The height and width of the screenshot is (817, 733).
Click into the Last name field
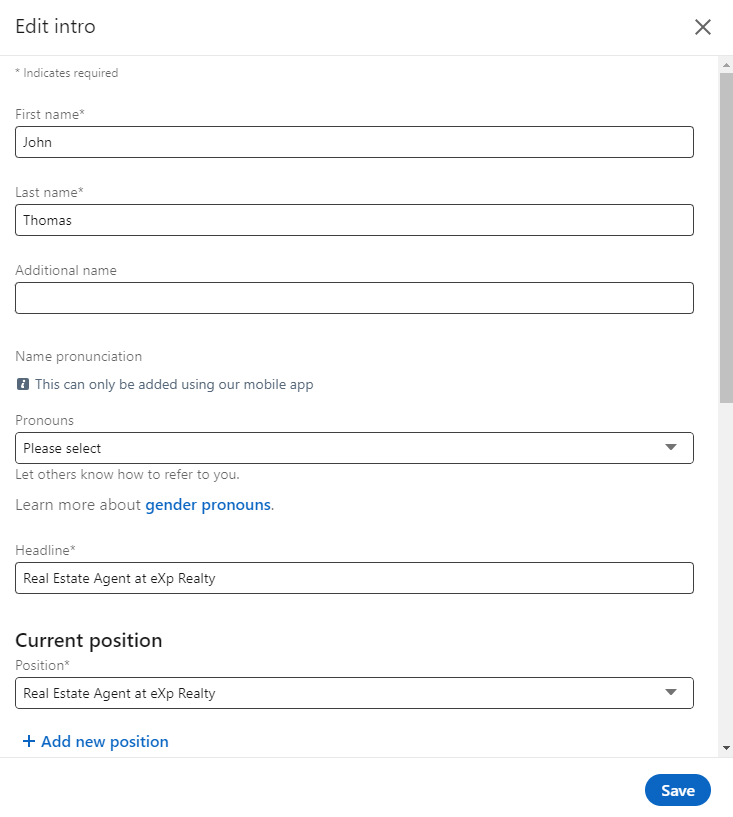tap(354, 220)
